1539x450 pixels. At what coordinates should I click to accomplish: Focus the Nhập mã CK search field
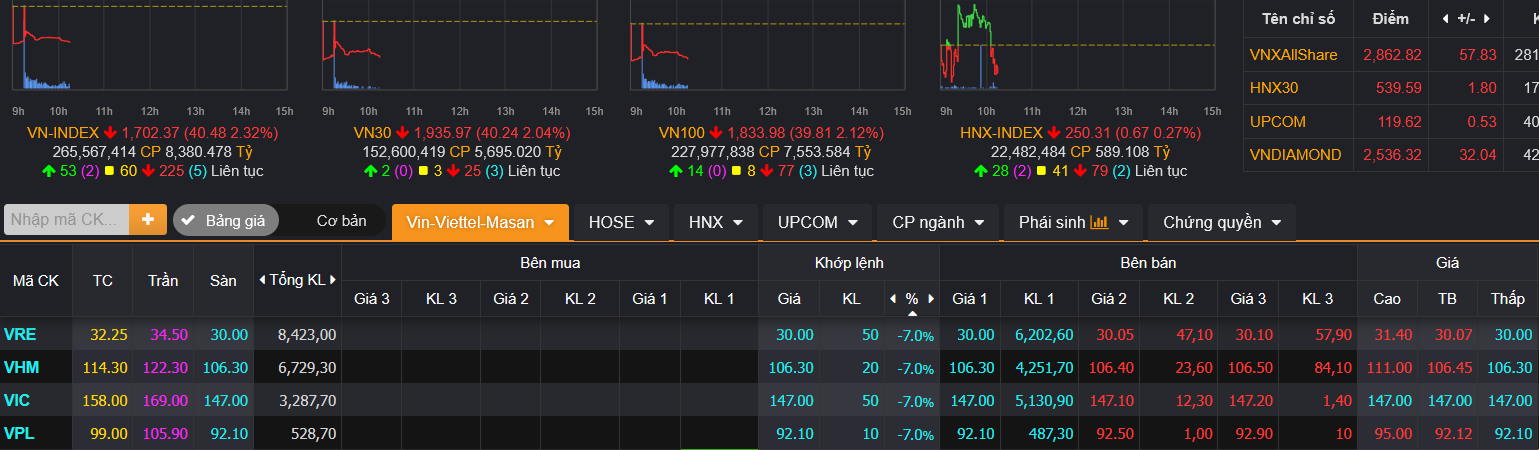[x=66, y=220]
